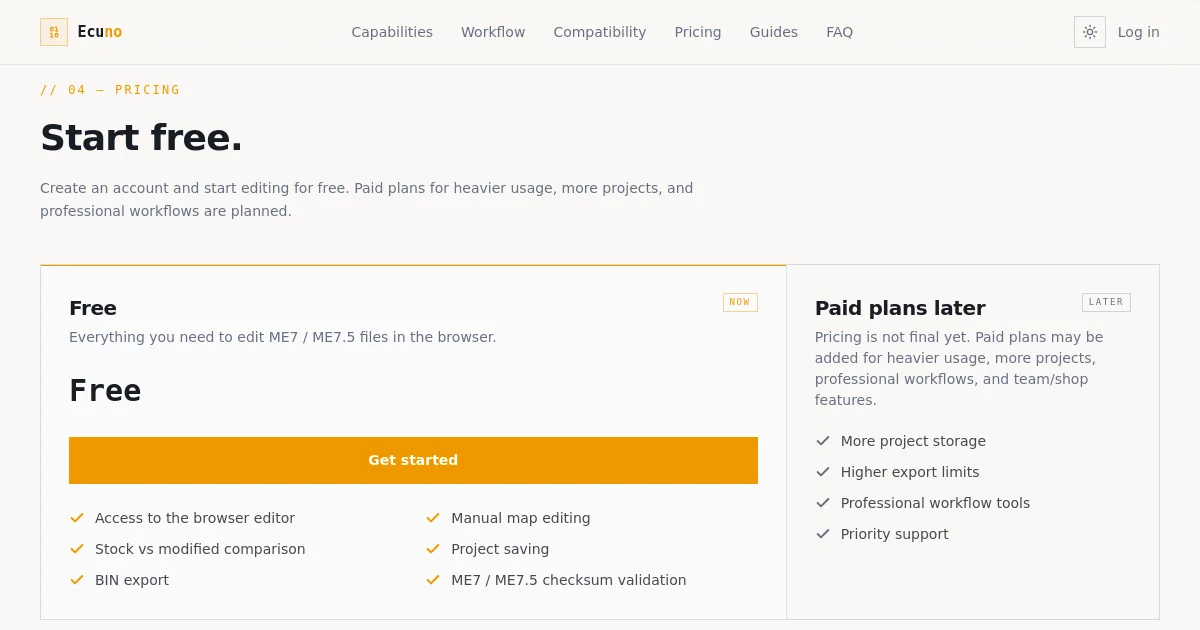Click Priority support text
This screenshot has height=630, width=1200.
pos(895,534)
